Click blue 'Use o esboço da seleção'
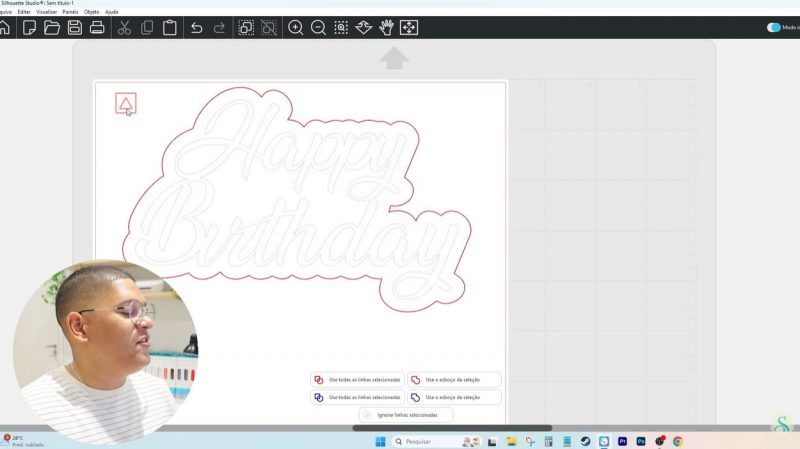The width and height of the screenshot is (800, 449). [454, 397]
